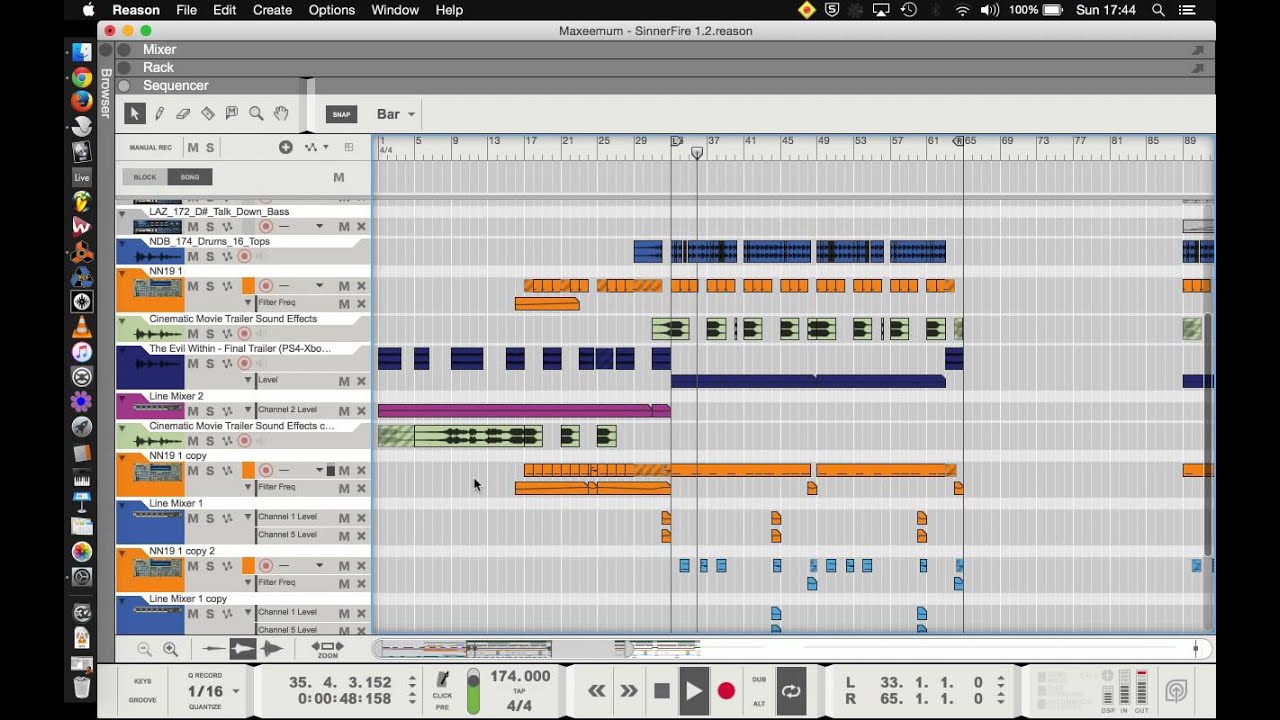This screenshot has width=1280, height=720.
Task: Collapse the Line Mixer 2 track
Action: (123, 397)
